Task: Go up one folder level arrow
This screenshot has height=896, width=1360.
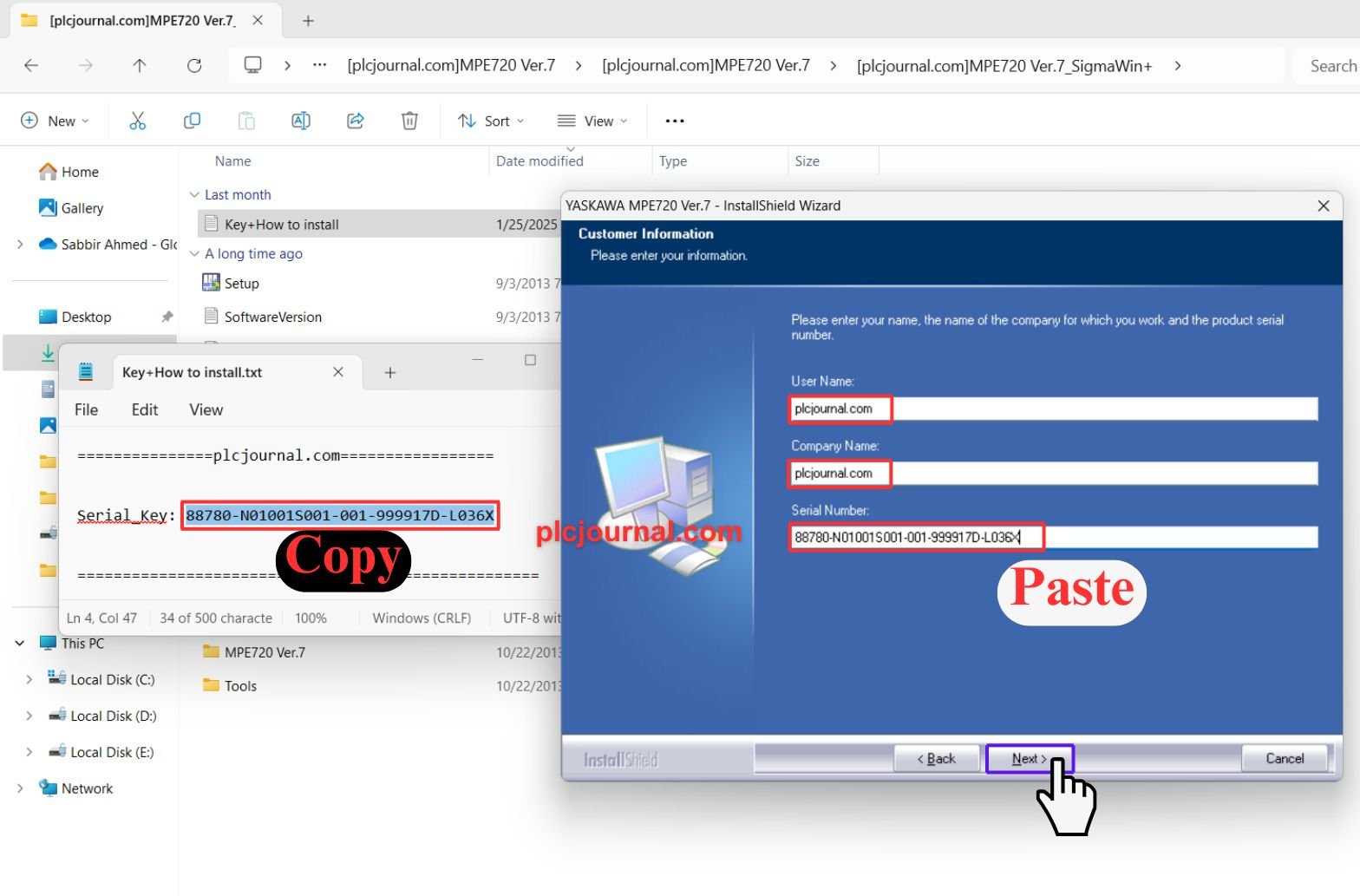Action: [x=140, y=65]
